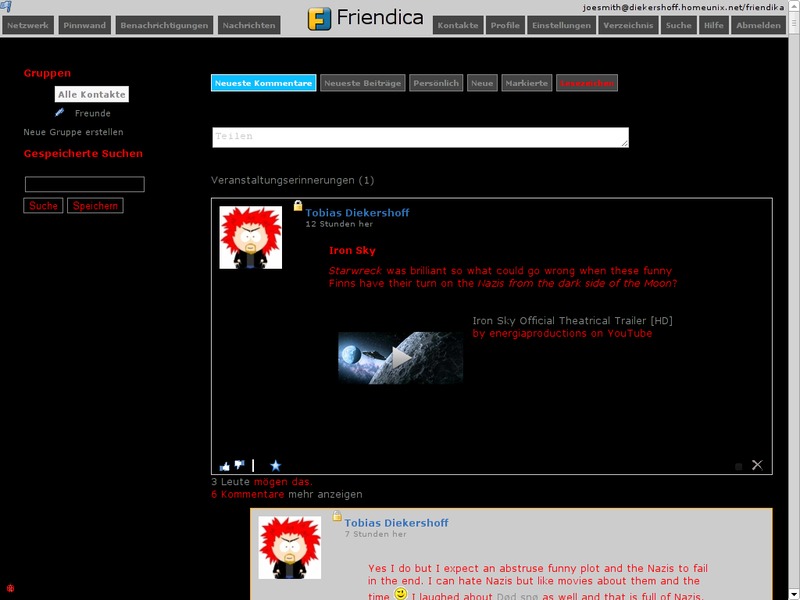Click the thumbs-up like icon on Iron Sky post

[224, 466]
